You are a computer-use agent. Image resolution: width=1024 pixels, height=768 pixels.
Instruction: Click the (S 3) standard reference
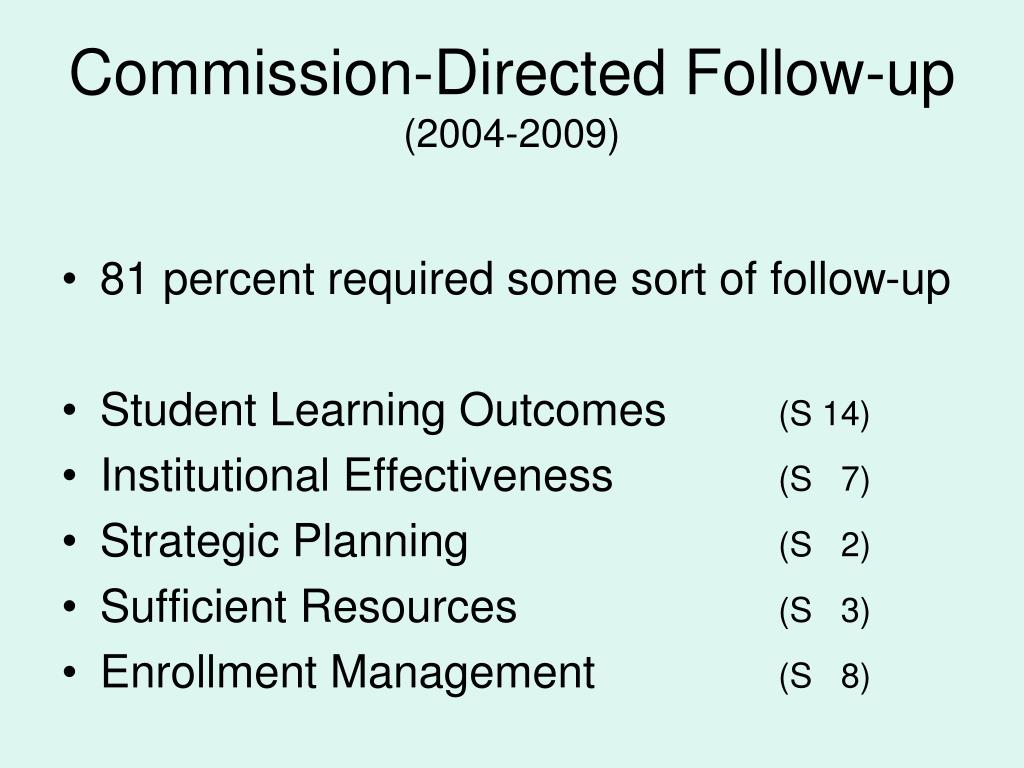(x=824, y=610)
